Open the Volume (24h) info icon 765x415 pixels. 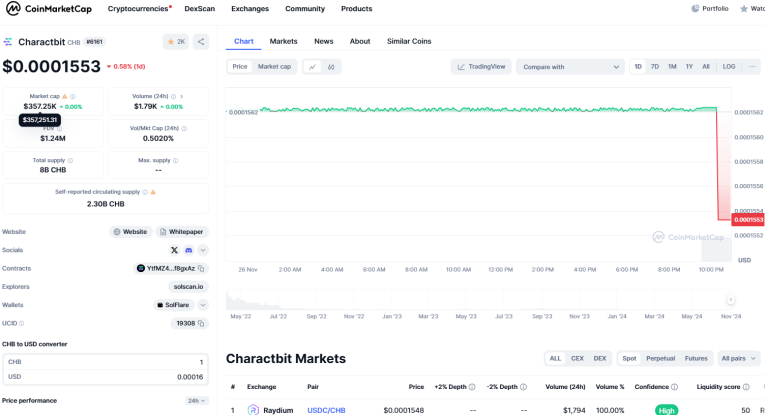173,97
